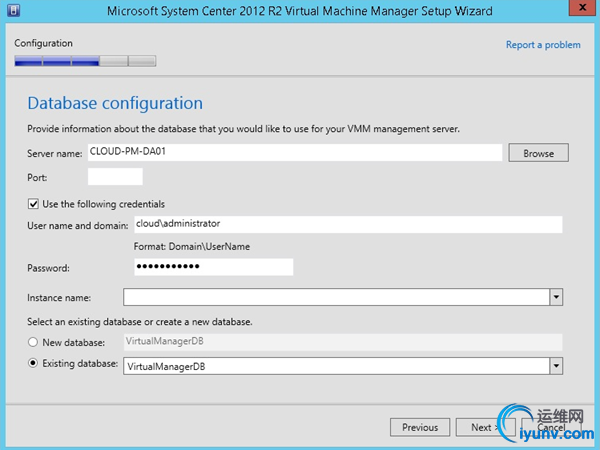Select the New database radio button

point(33,342)
